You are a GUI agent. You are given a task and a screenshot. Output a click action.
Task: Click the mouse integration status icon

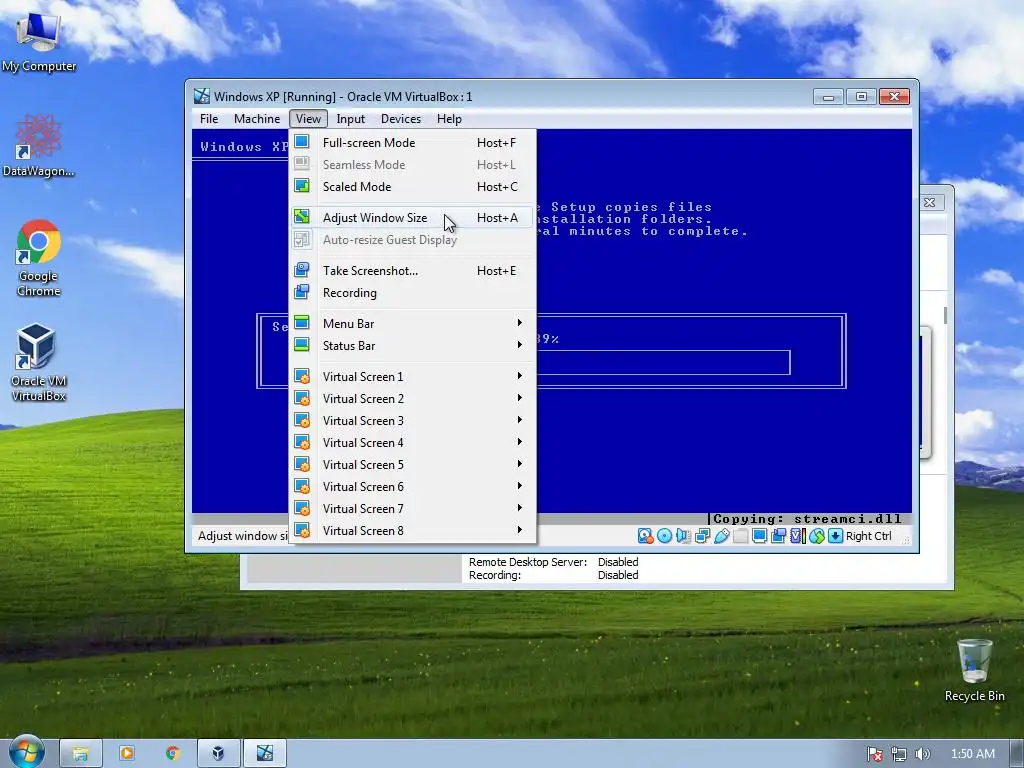[x=817, y=536]
